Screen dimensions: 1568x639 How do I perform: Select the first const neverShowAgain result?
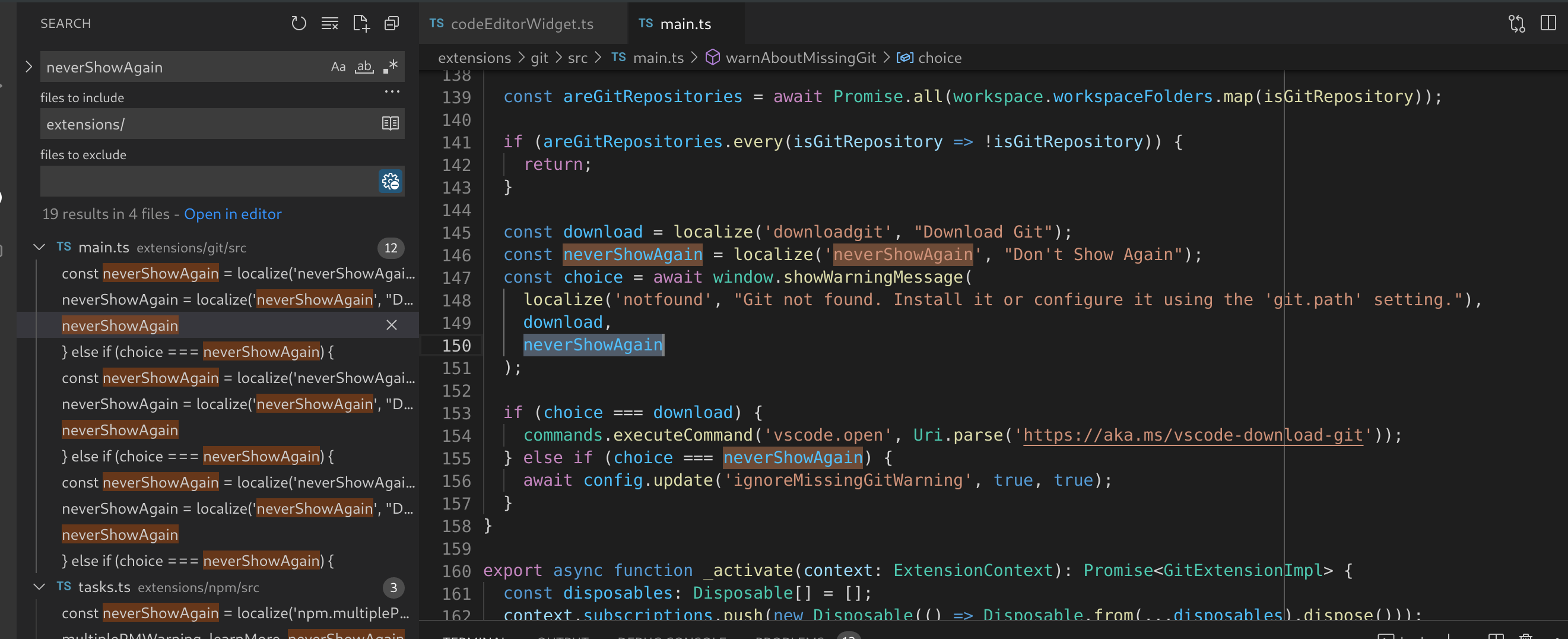238,274
